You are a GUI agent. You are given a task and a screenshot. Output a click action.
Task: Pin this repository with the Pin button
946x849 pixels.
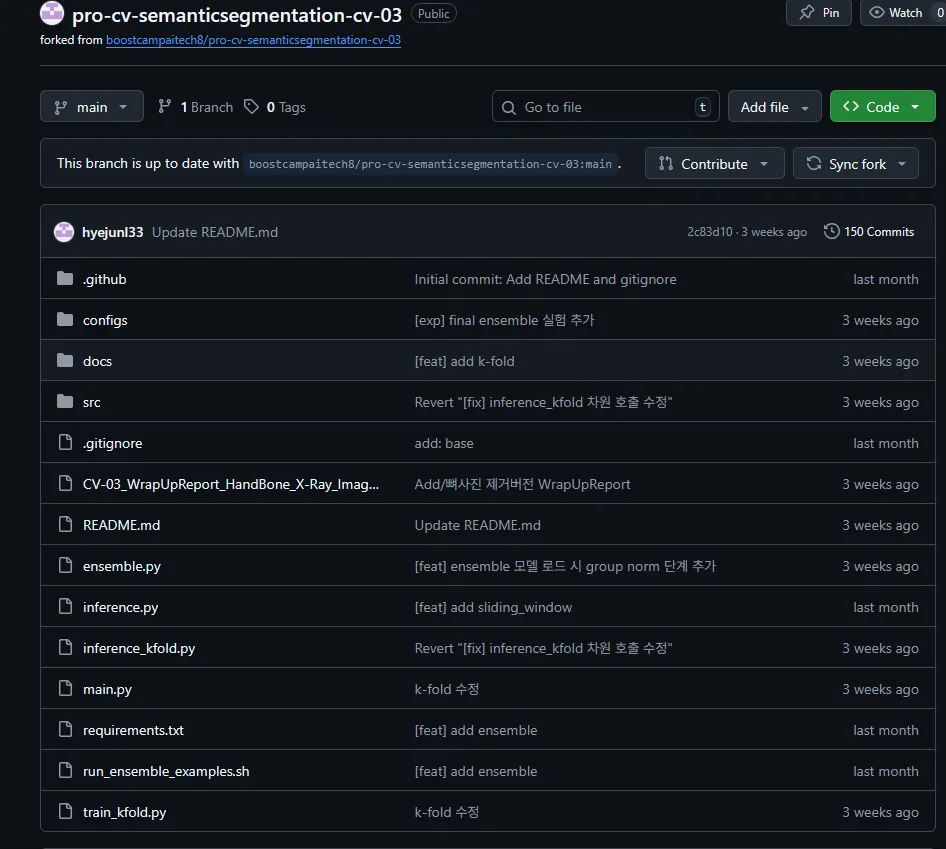[819, 13]
